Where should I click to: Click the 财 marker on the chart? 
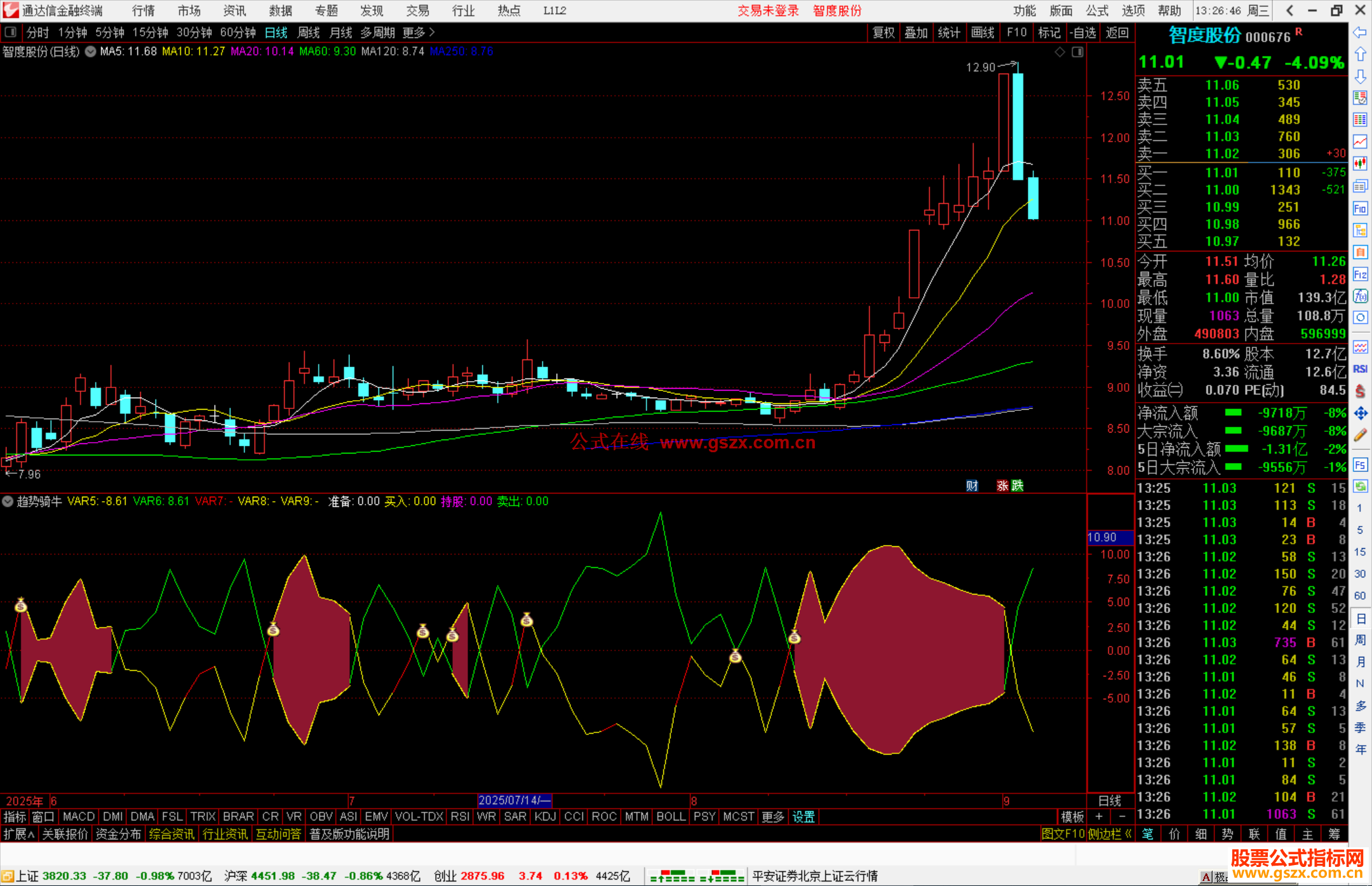pyautogui.click(x=972, y=485)
